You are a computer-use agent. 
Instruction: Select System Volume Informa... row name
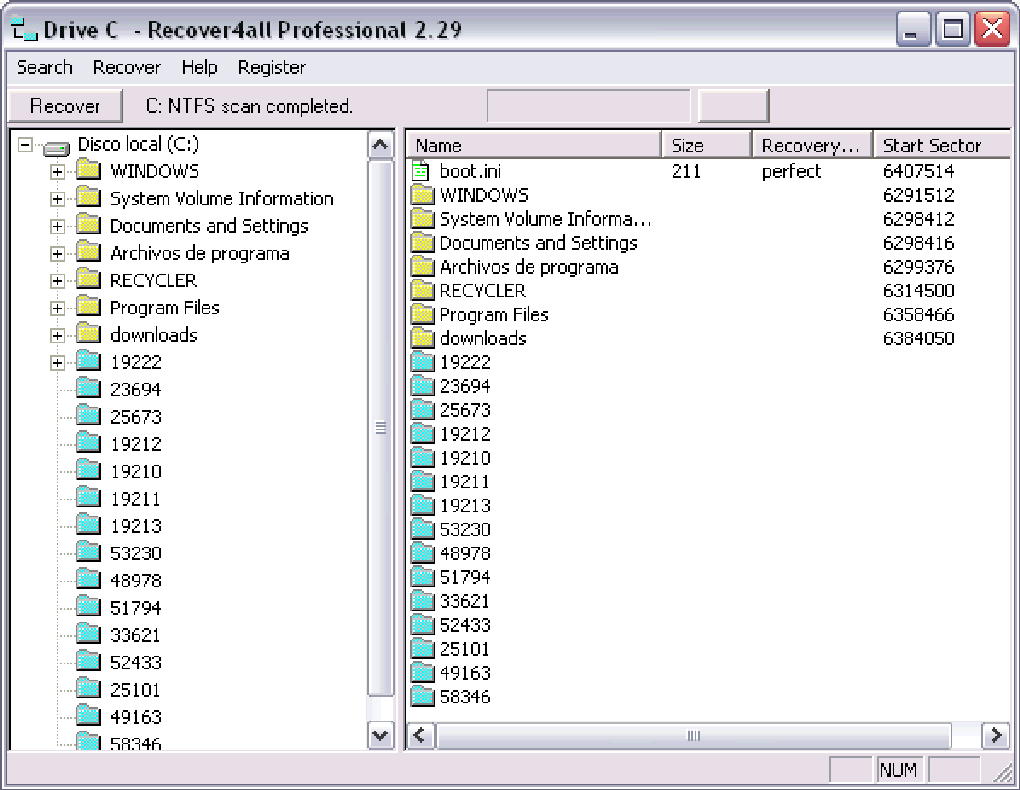545,219
